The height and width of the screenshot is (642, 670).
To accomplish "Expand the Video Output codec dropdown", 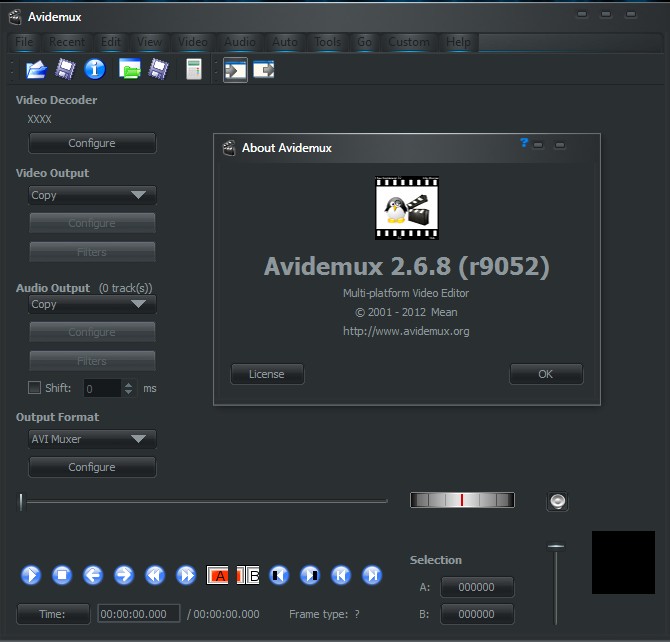I will [x=92, y=195].
